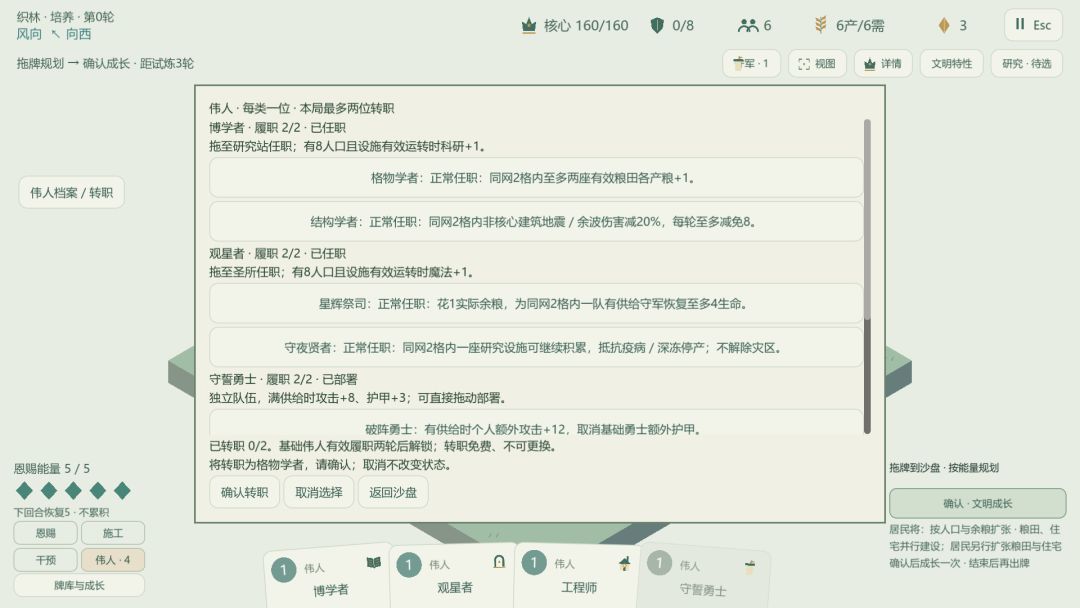Click the cost badge on the 博学者 card

283,570
